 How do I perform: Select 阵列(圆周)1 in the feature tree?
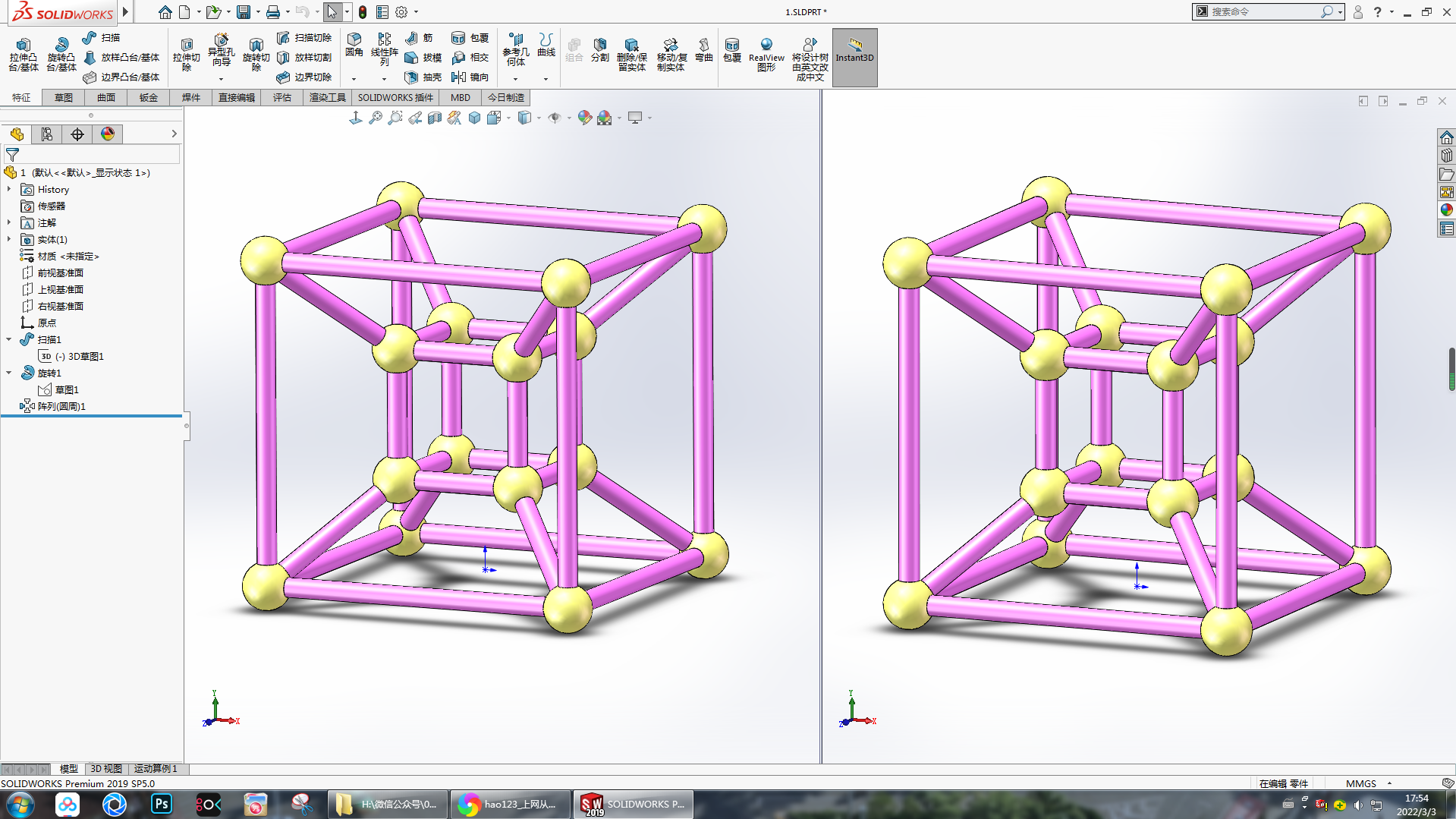(x=53, y=406)
